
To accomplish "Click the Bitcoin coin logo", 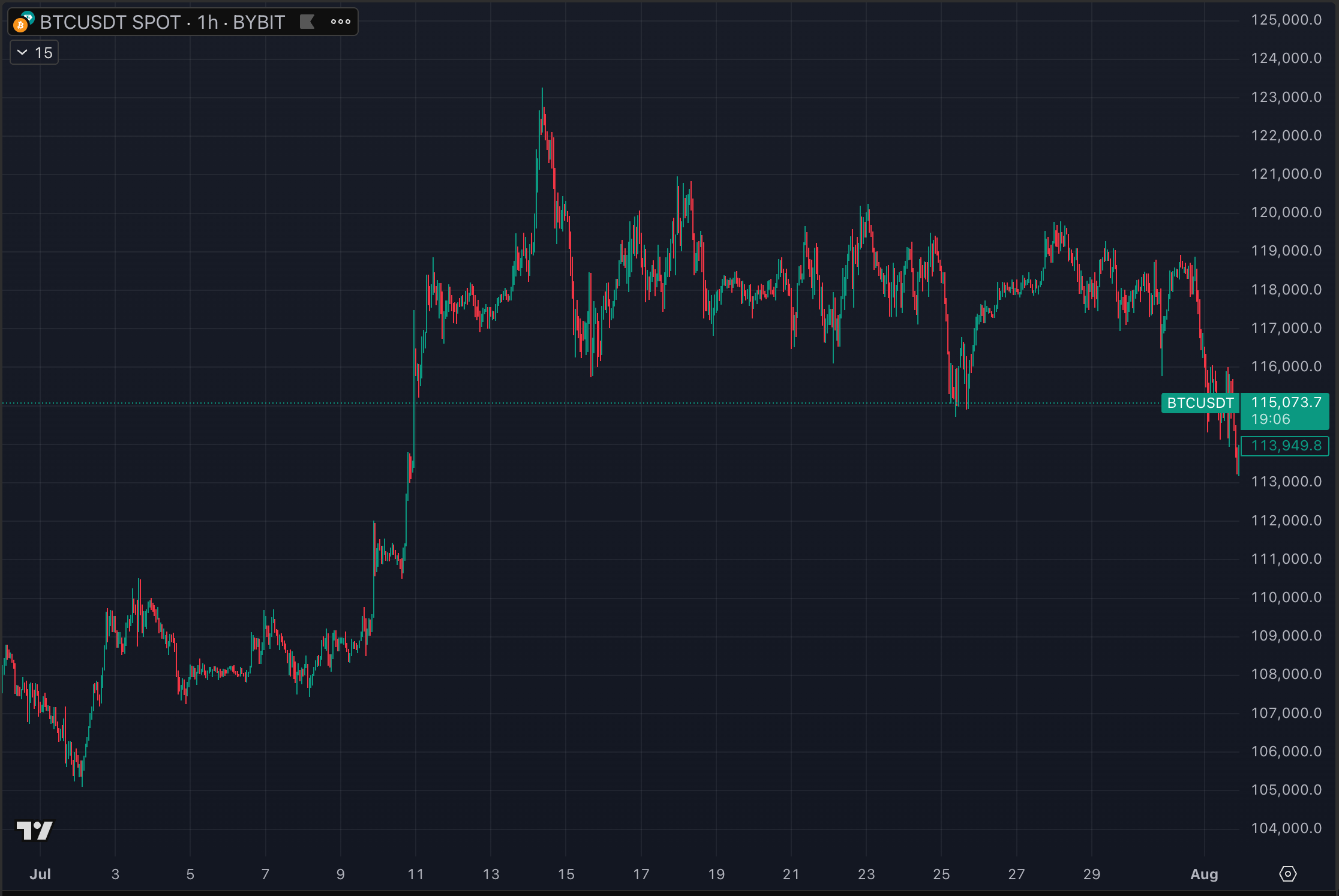I will tap(20, 25).
